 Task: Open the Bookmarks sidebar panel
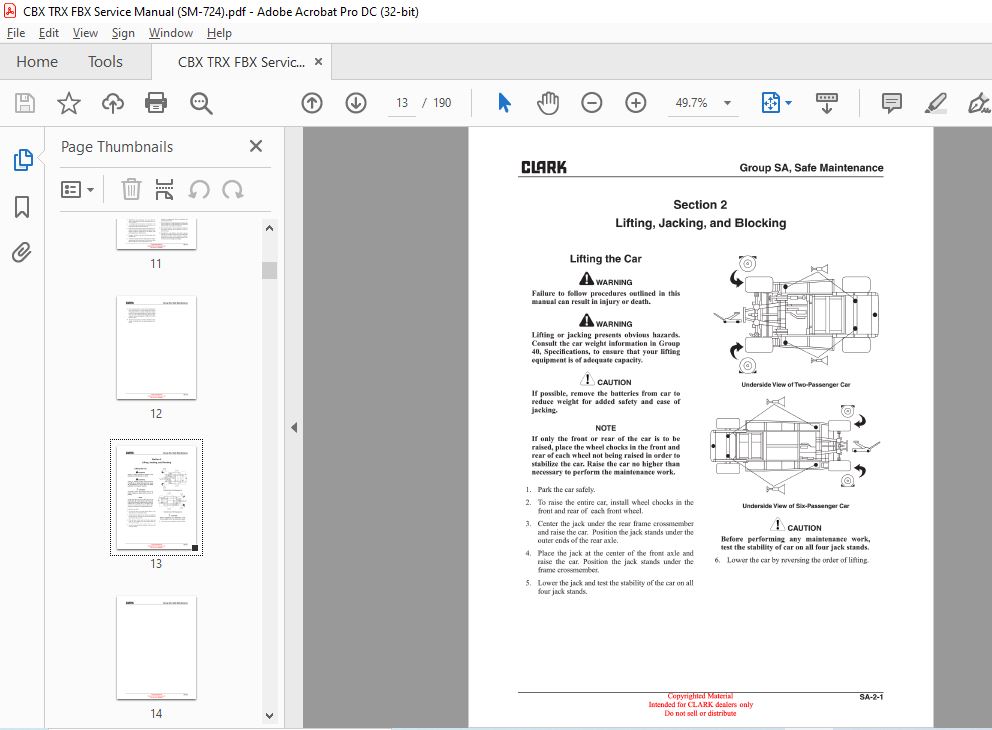[22, 207]
